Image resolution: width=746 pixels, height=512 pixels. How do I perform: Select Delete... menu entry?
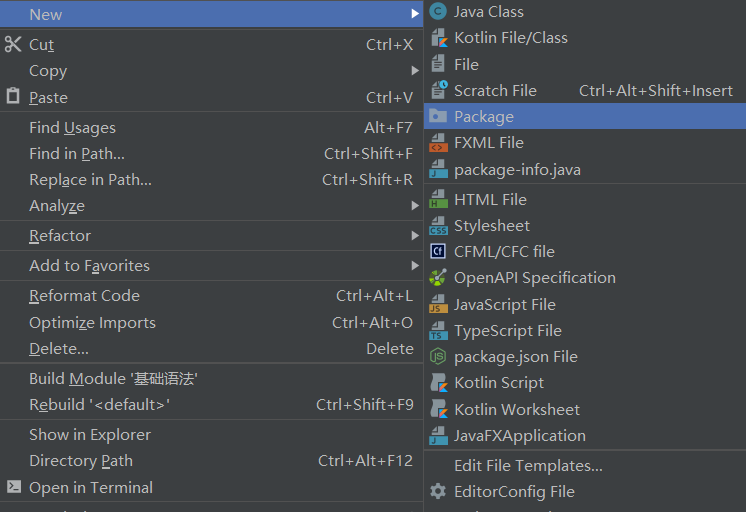pos(211,349)
